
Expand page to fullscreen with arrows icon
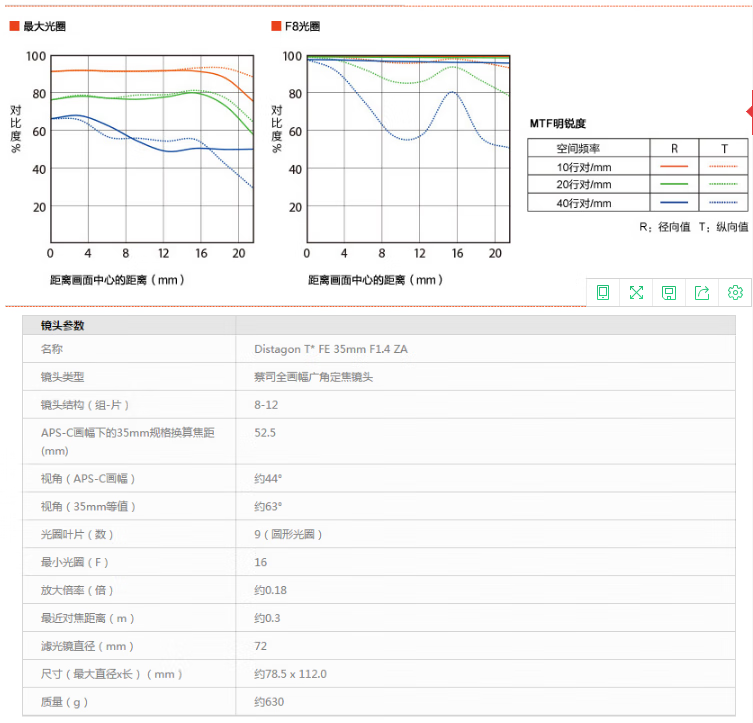636,292
